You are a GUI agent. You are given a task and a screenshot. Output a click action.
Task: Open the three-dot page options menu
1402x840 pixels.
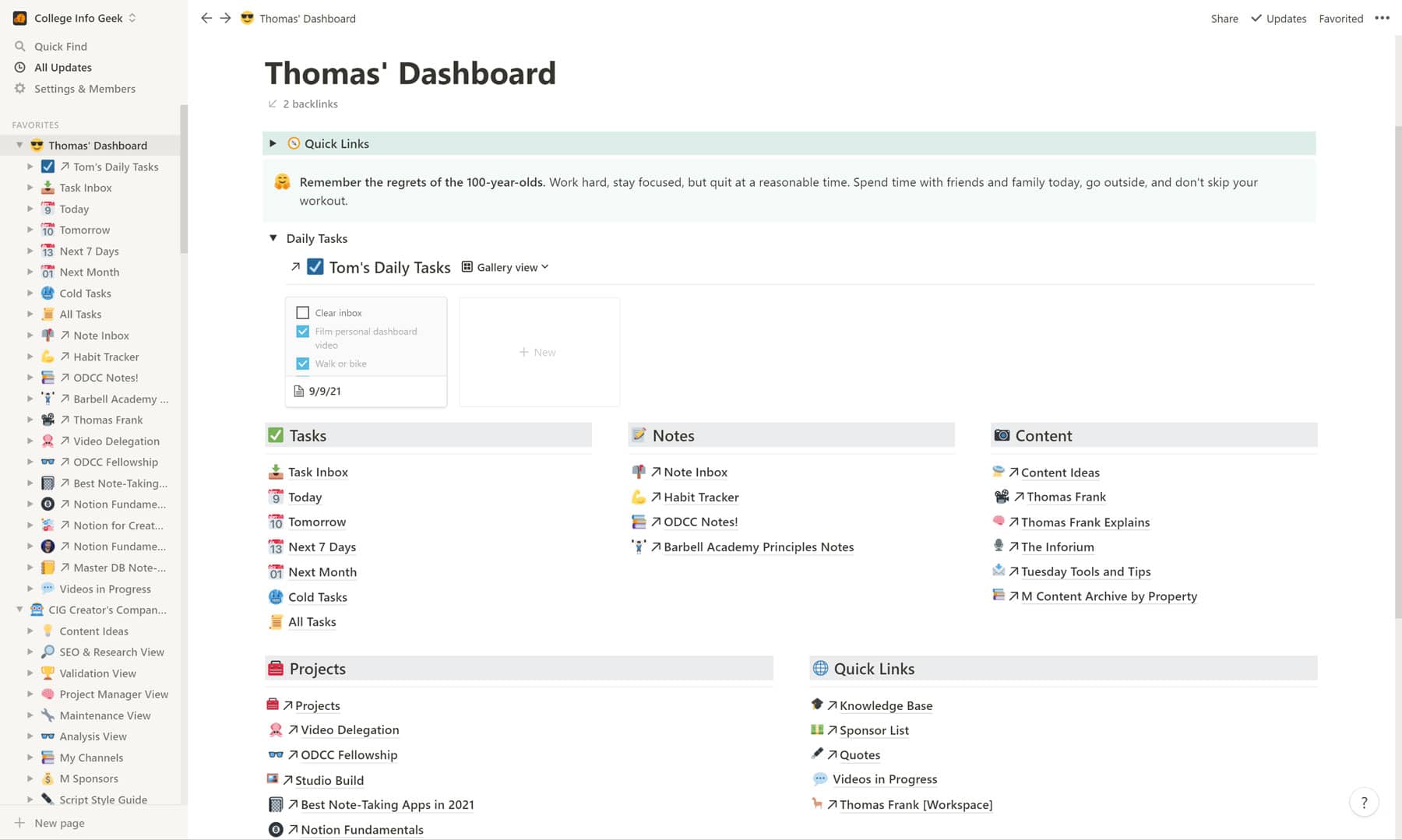1382,18
